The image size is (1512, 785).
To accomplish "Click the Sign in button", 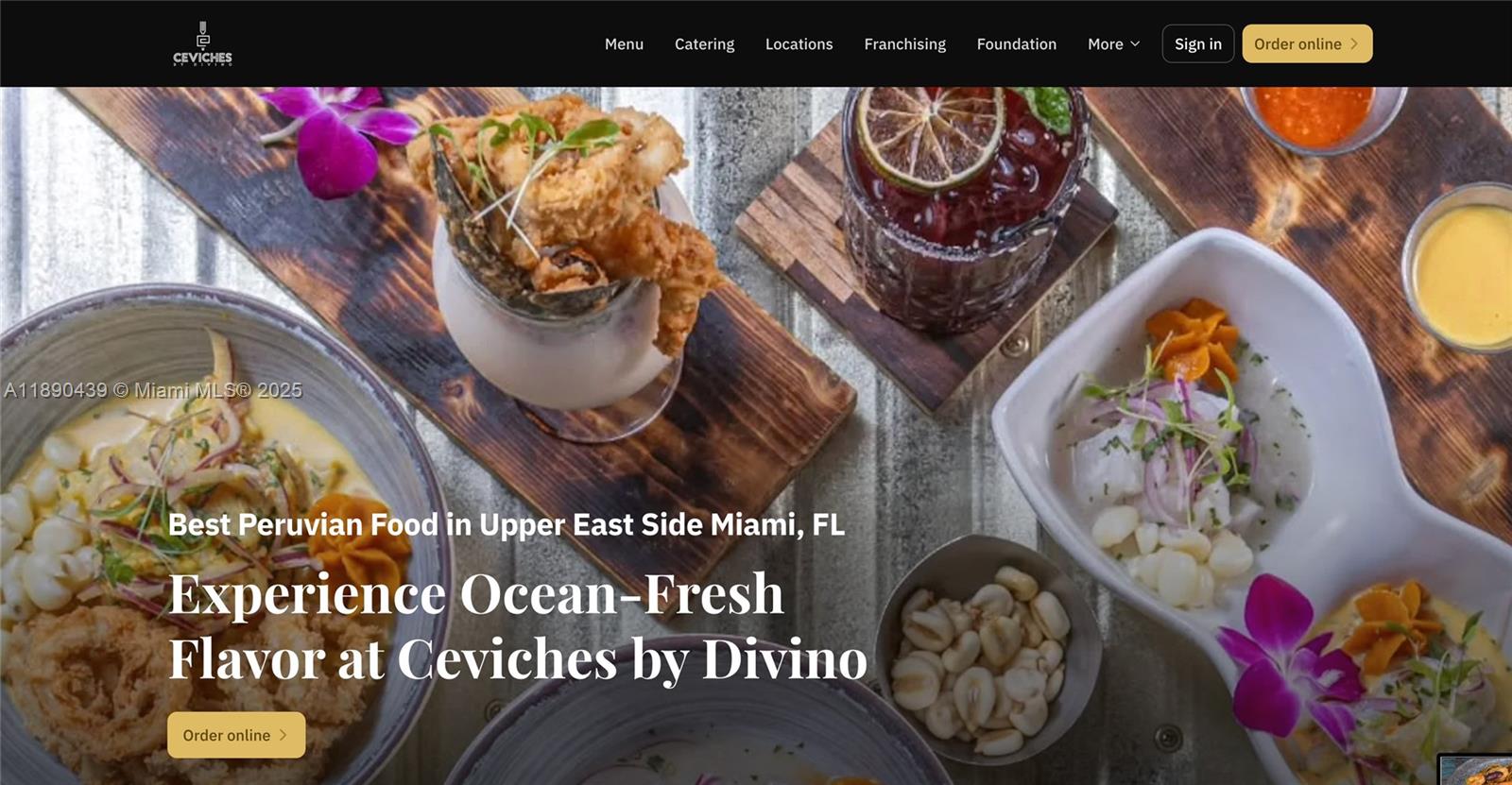I will coord(1198,43).
